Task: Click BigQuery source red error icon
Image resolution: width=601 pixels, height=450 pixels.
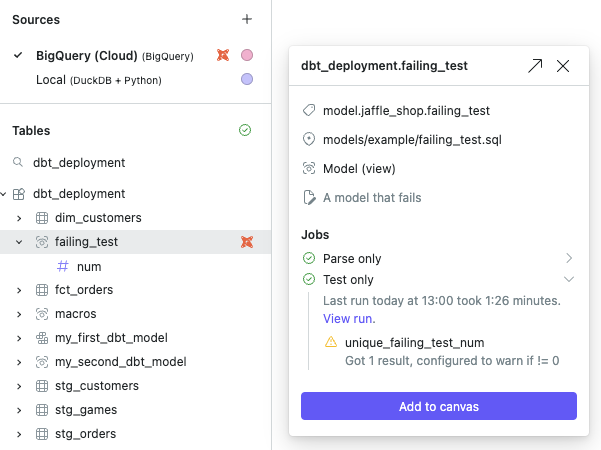Action: point(223,55)
